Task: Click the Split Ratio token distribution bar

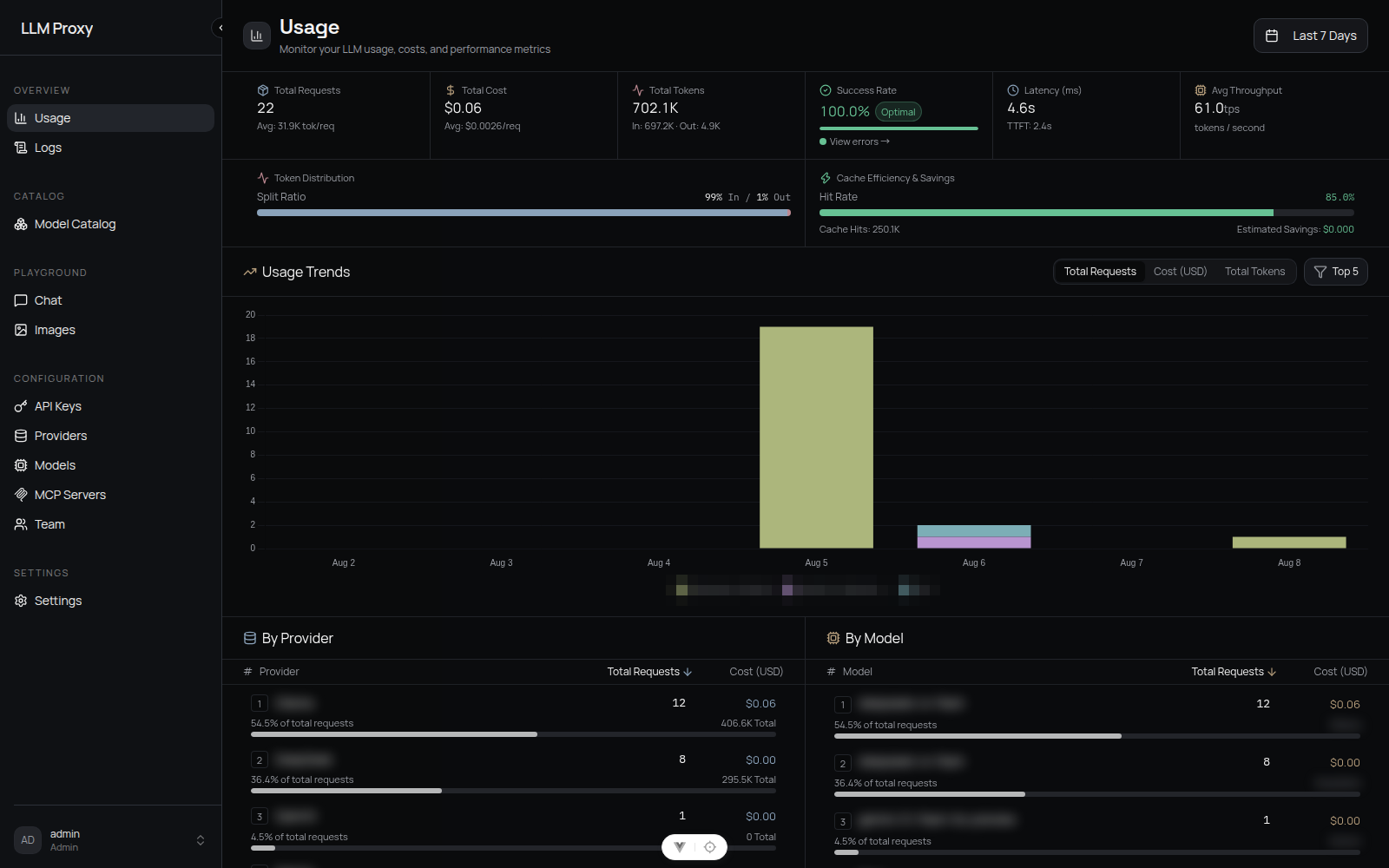Action: point(523,213)
